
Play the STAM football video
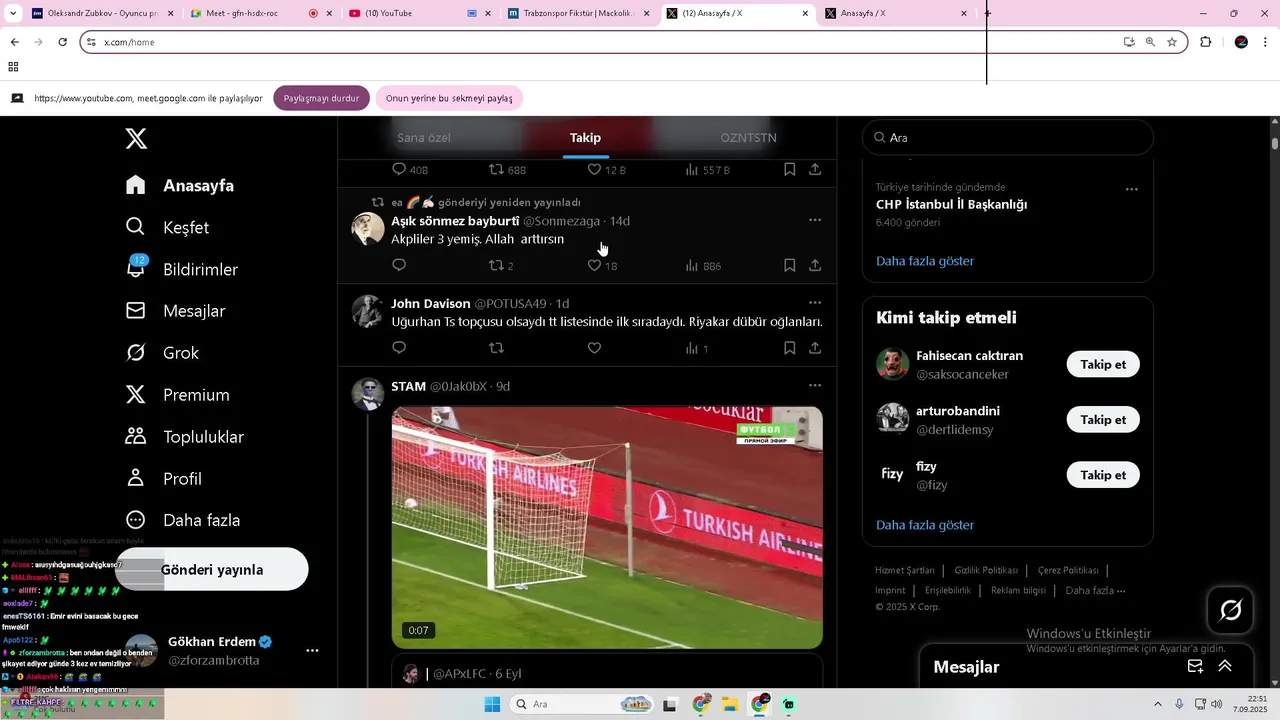coord(607,527)
